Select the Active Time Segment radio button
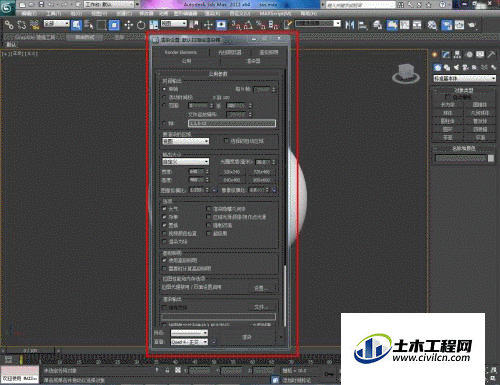The height and width of the screenshot is (385, 500). point(164,97)
